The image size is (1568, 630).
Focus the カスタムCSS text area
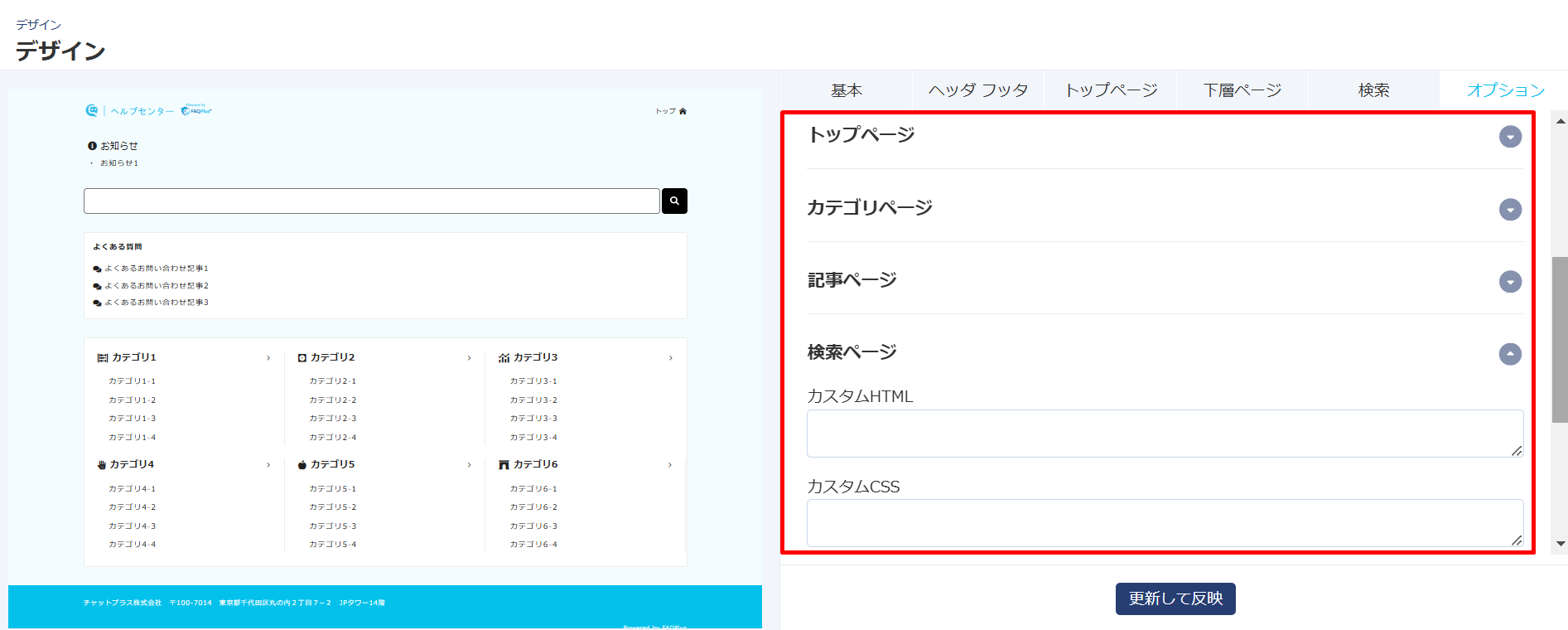(1164, 522)
